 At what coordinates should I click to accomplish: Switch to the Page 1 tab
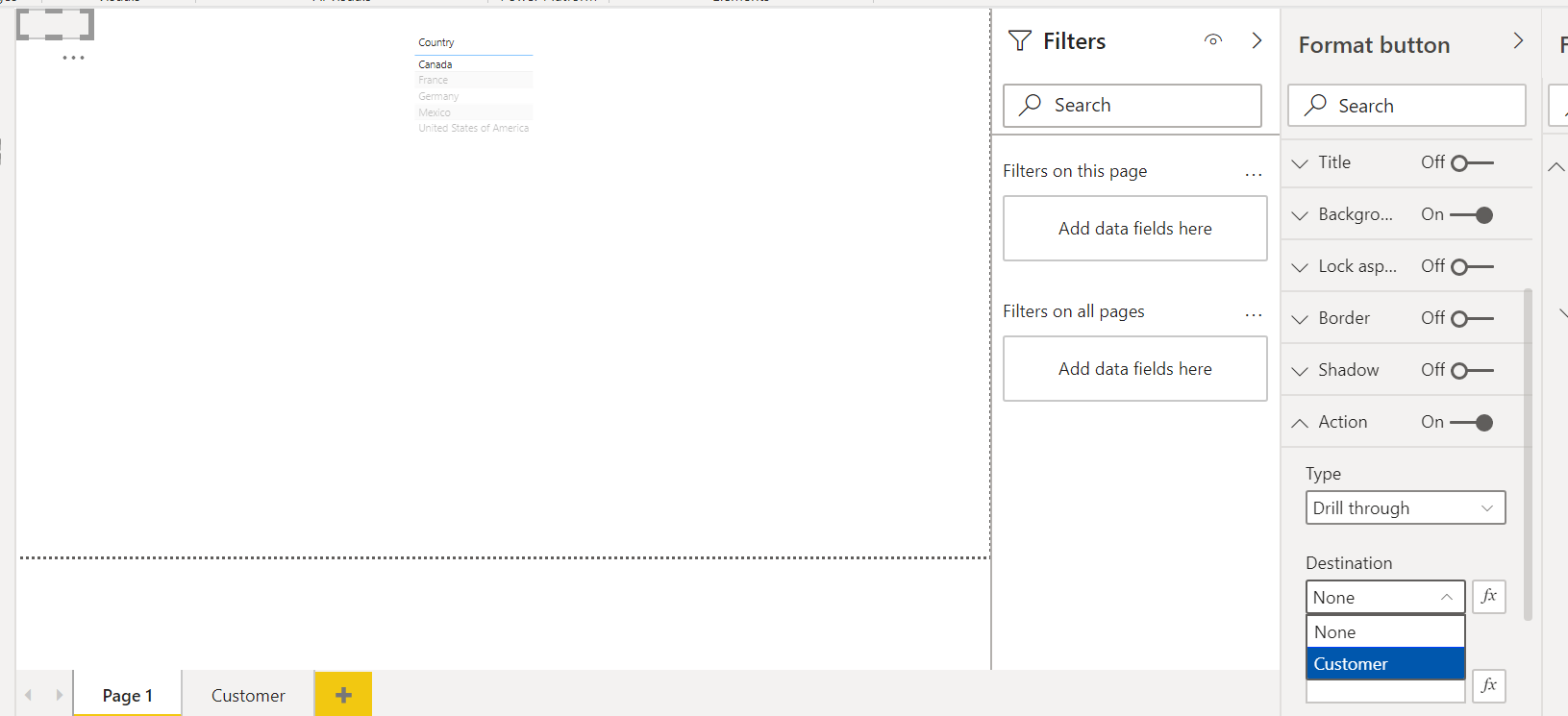point(128,695)
